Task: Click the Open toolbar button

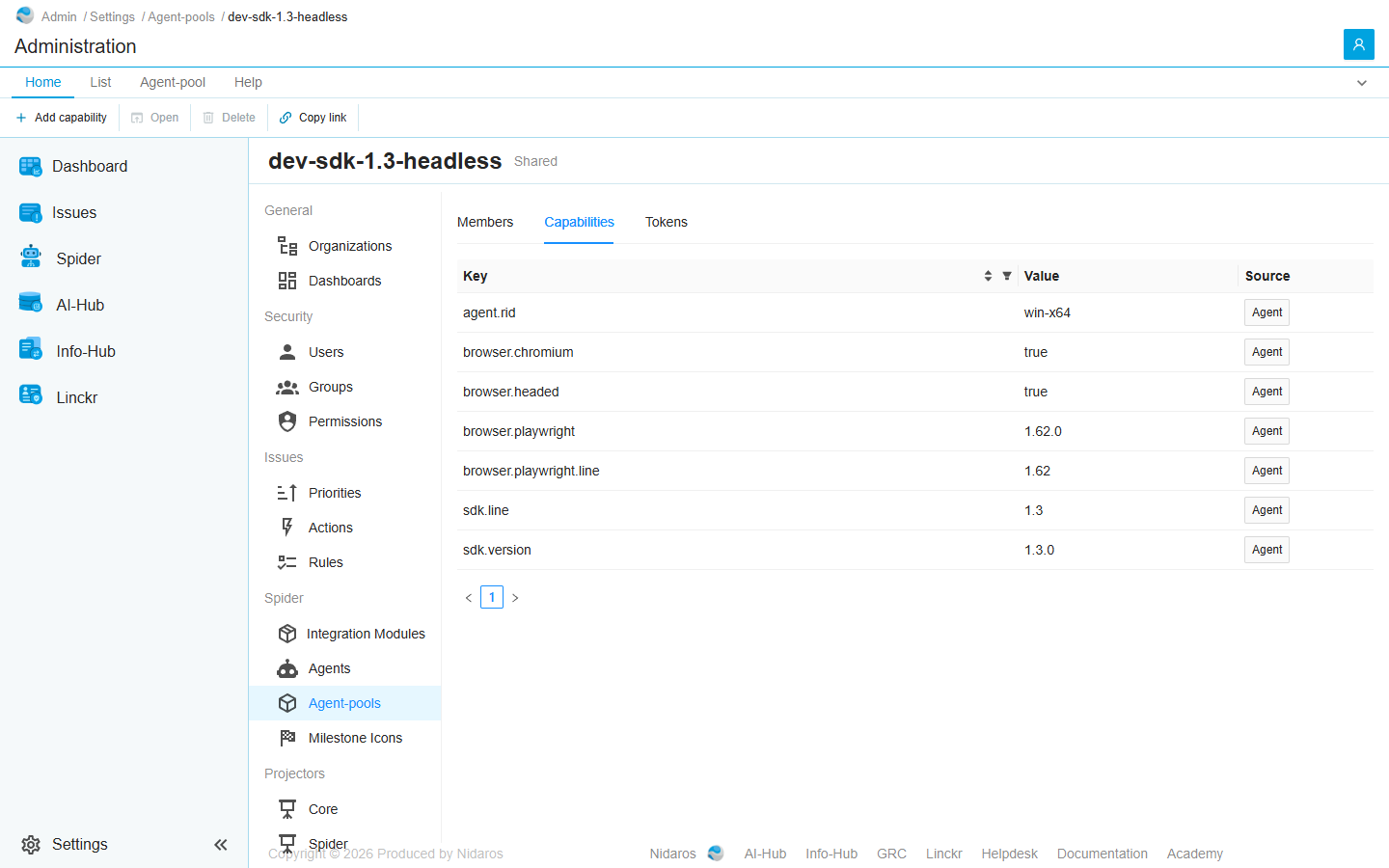Action: (x=155, y=118)
